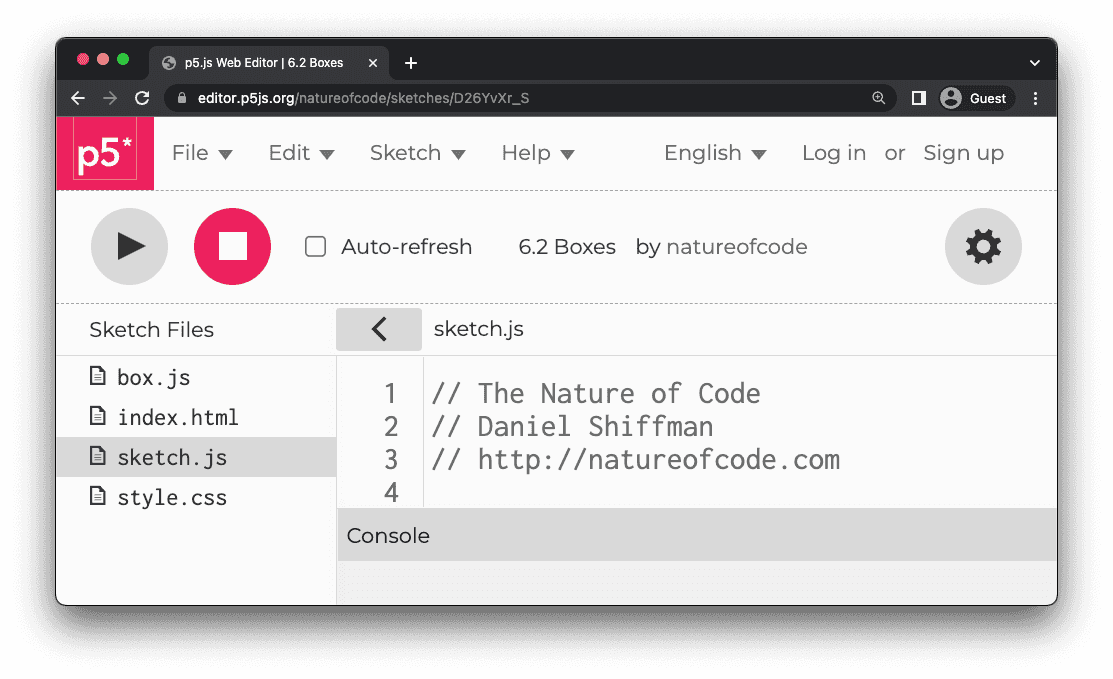Click the Sign up link

962,153
